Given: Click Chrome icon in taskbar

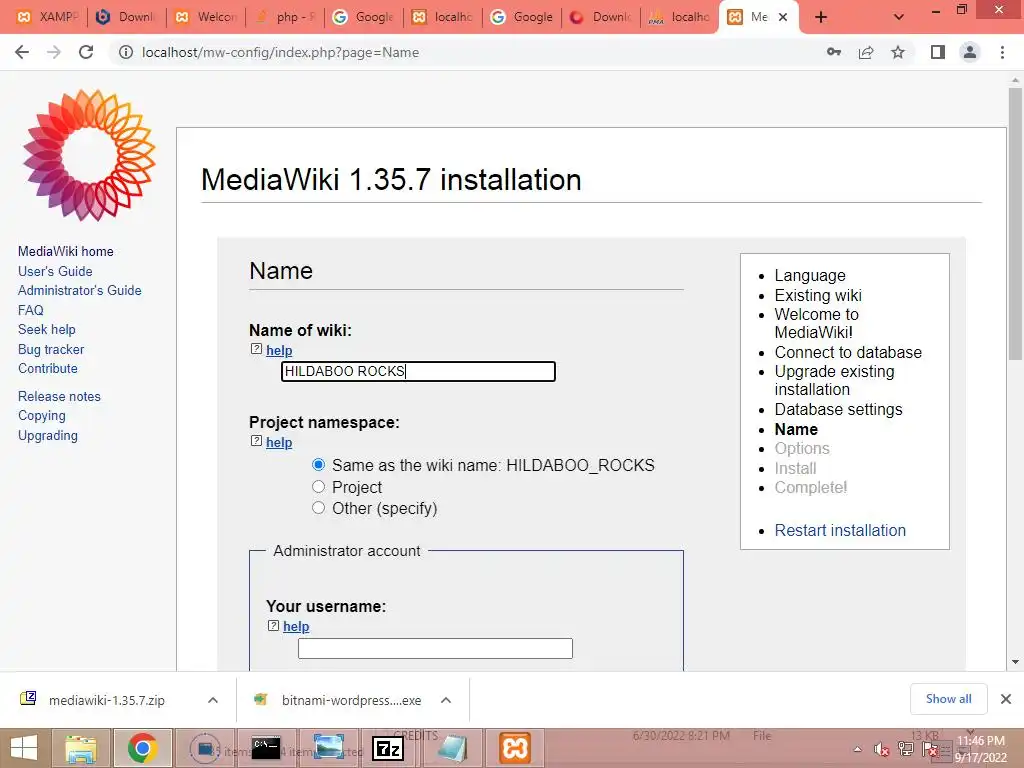Looking at the screenshot, I should point(142,748).
